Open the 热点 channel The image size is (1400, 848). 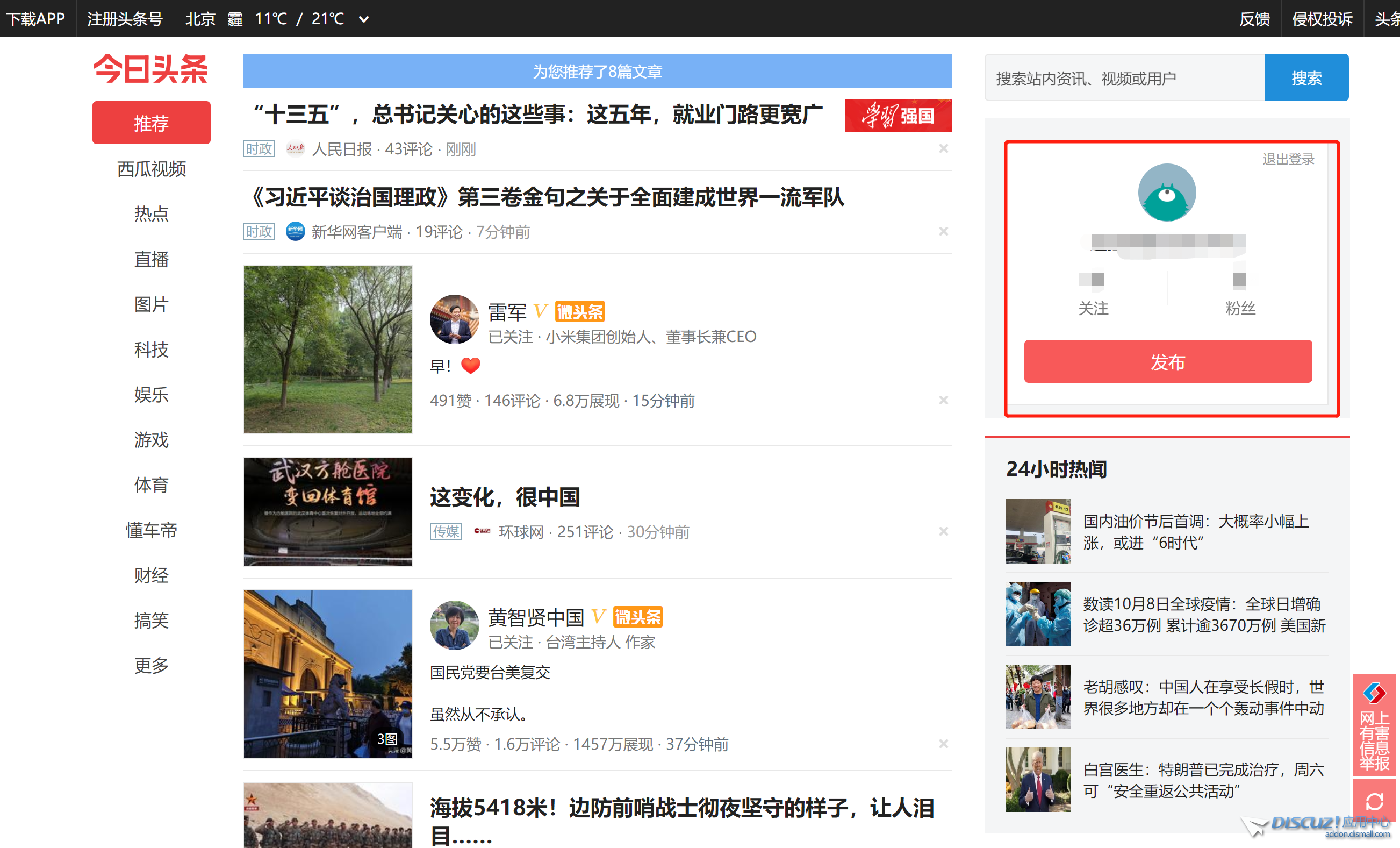coord(151,213)
